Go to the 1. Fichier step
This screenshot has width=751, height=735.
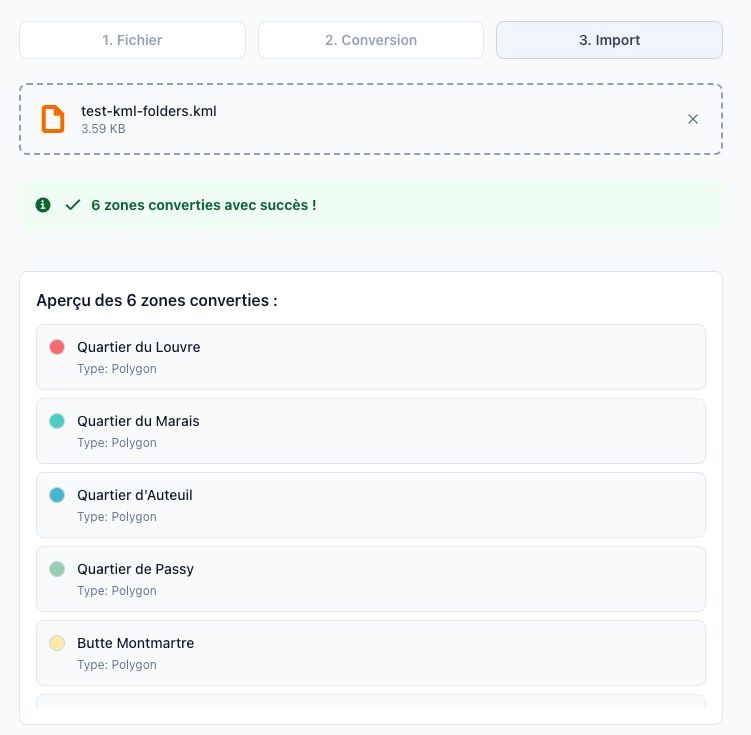[132, 40]
